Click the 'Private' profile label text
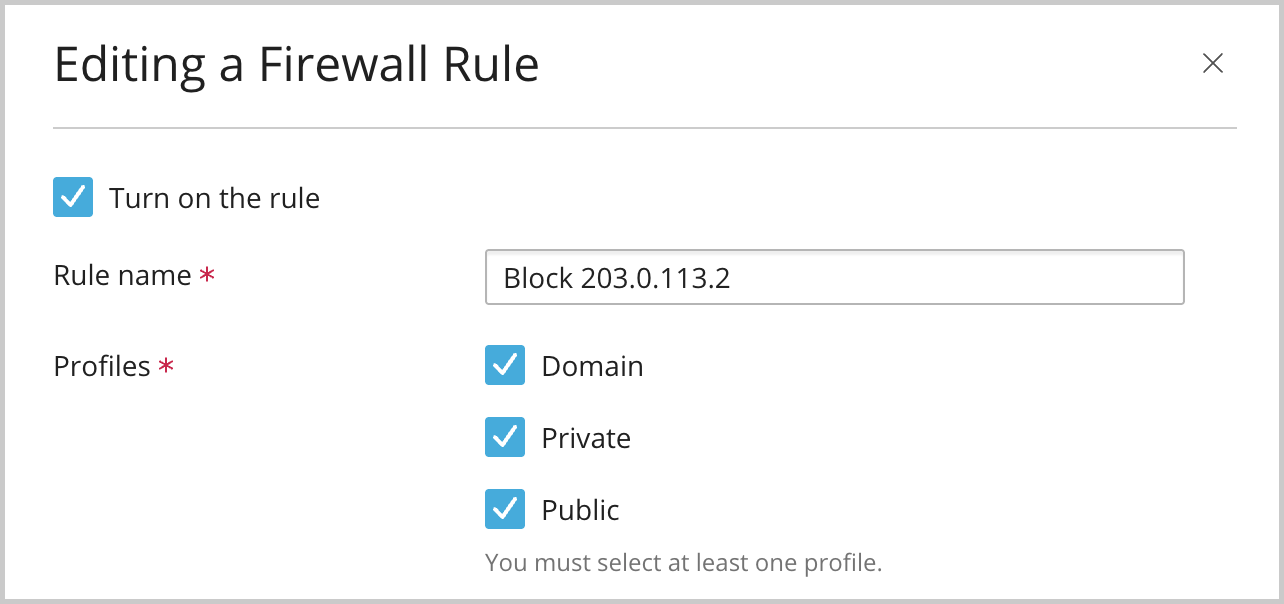 click(586, 438)
